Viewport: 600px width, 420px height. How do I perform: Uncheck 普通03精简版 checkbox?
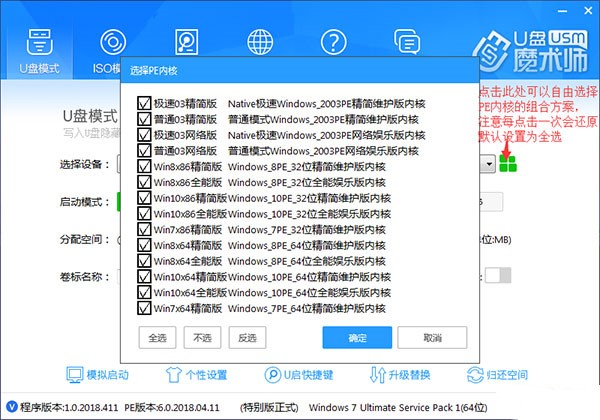tap(144, 119)
